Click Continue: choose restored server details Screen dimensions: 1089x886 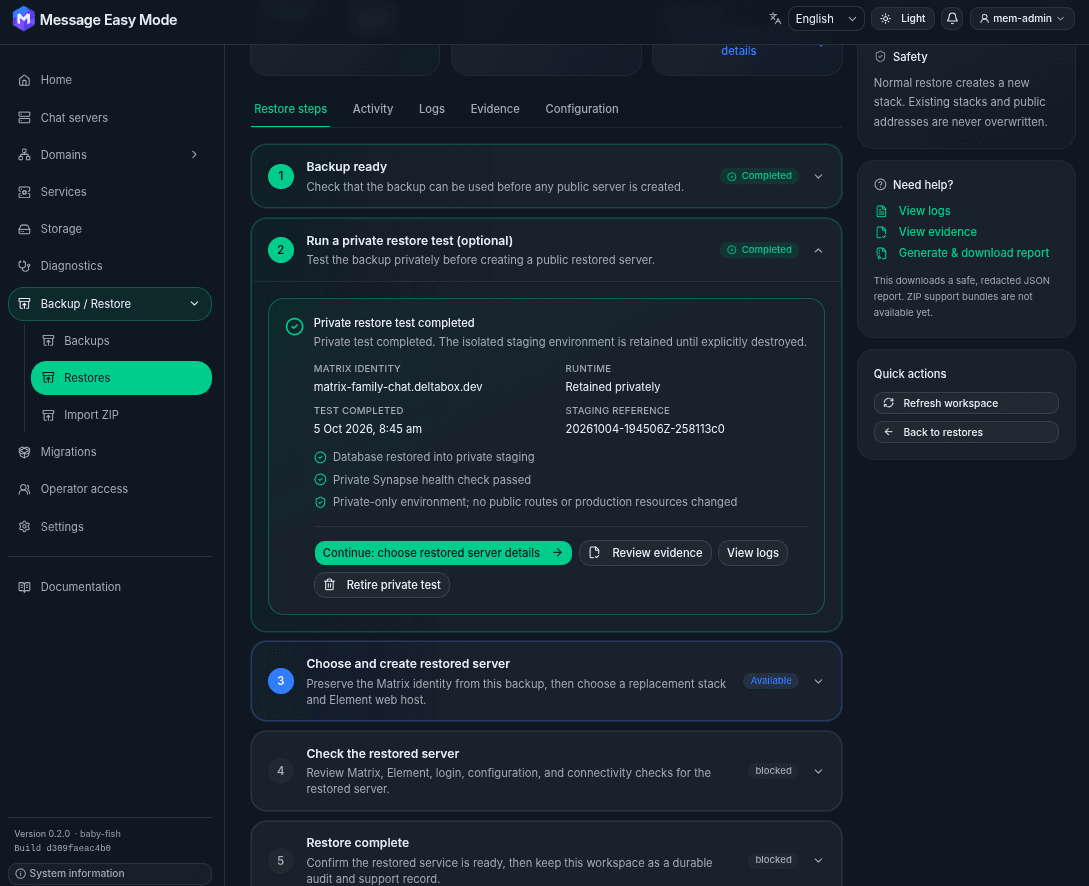[443, 553]
